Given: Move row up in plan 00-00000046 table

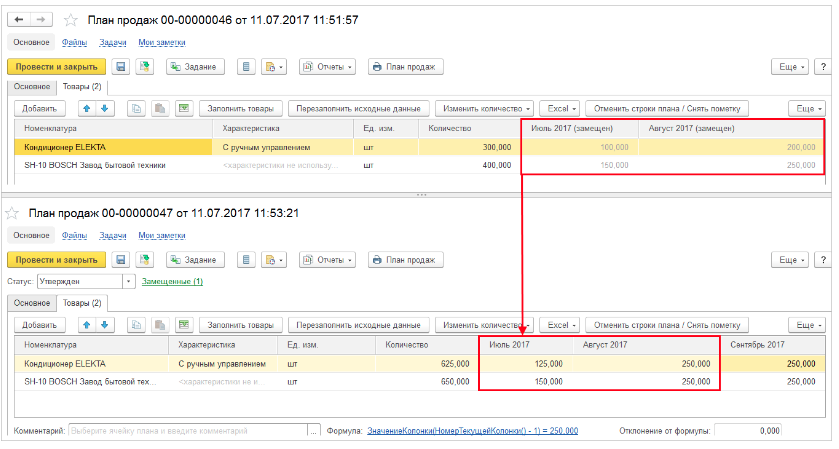Looking at the screenshot, I should coord(87,109).
